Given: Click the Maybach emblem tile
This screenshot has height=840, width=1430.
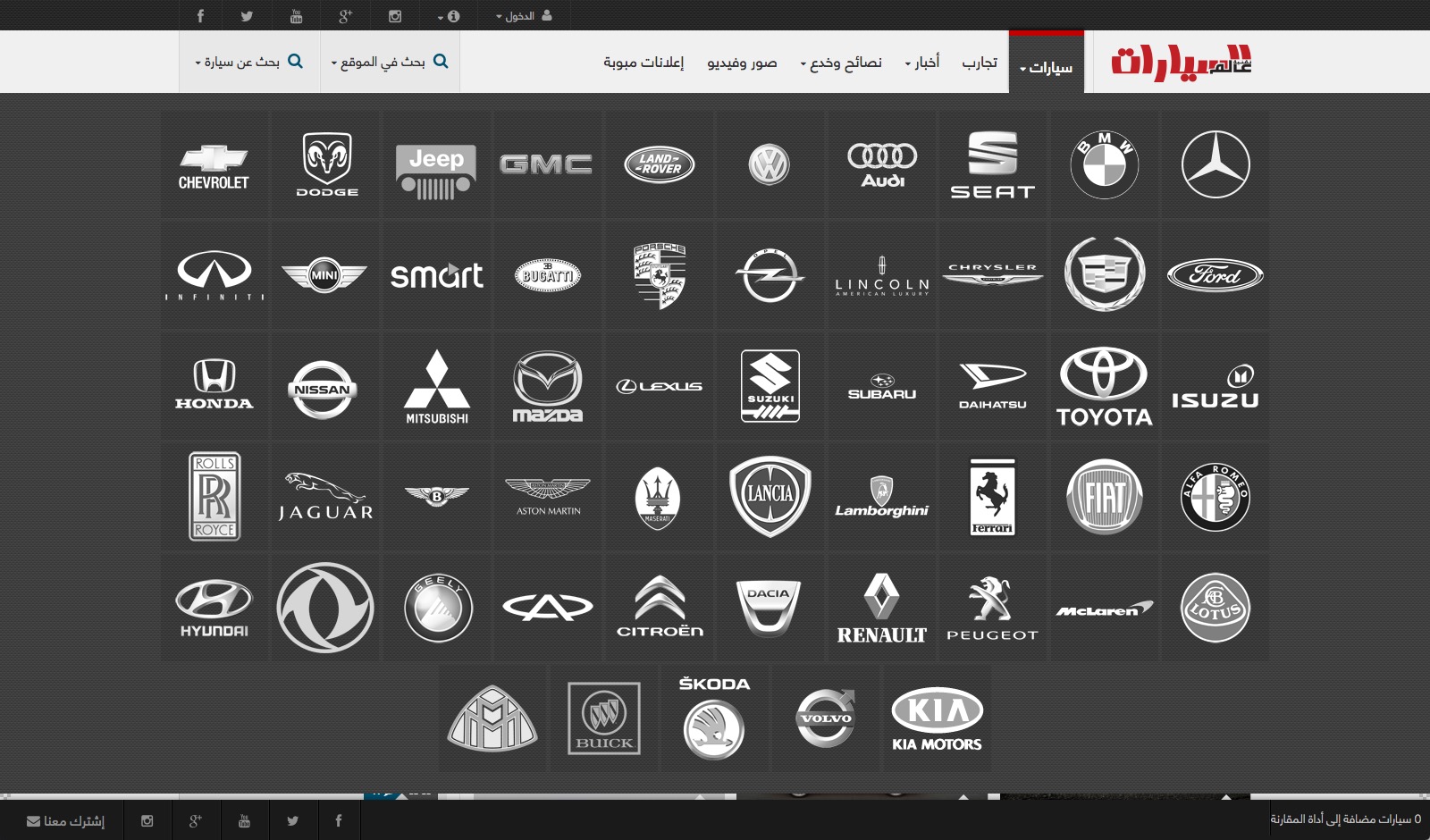Looking at the screenshot, I should point(492,718).
